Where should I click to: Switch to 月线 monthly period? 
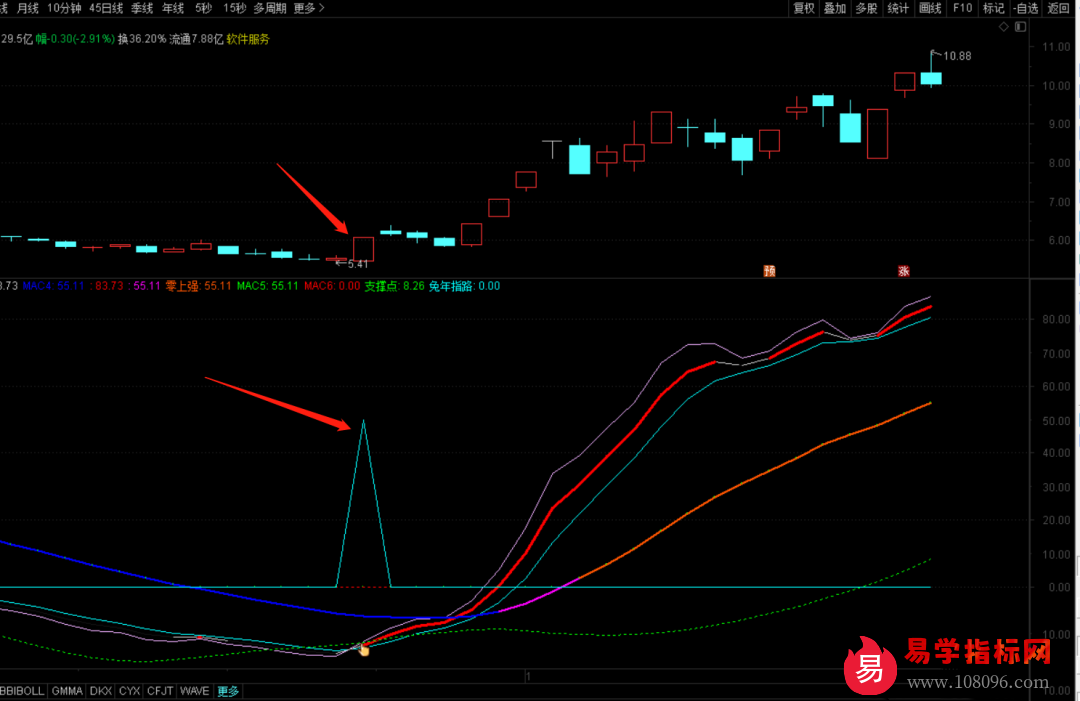28,8
